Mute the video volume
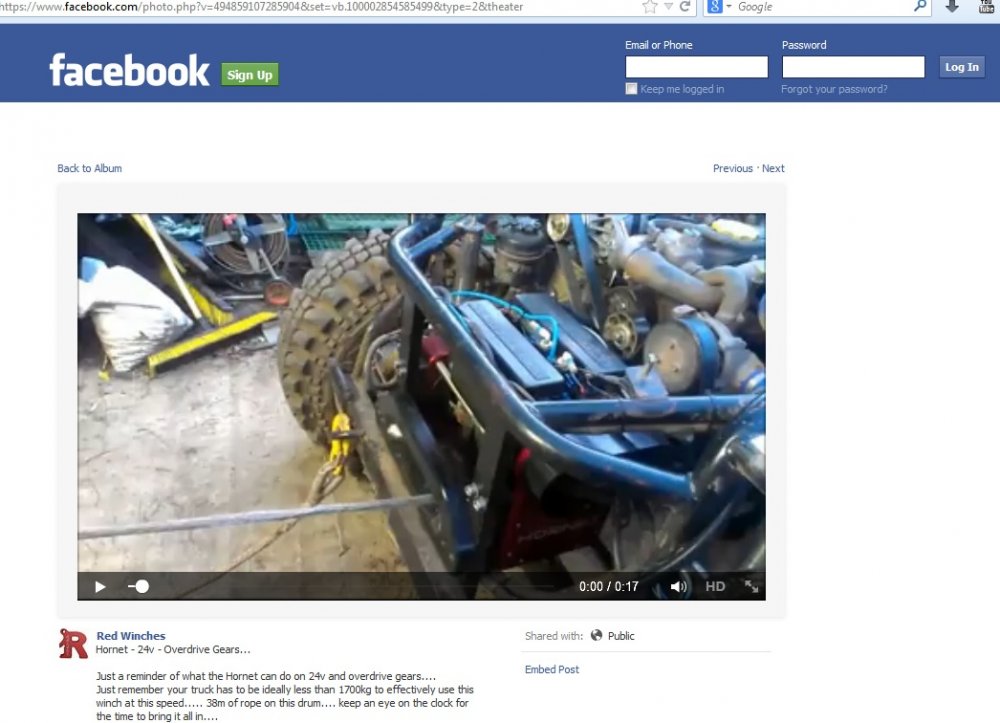Image resolution: width=1000 pixels, height=723 pixels. pyautogui.click(x=679, y=586)
